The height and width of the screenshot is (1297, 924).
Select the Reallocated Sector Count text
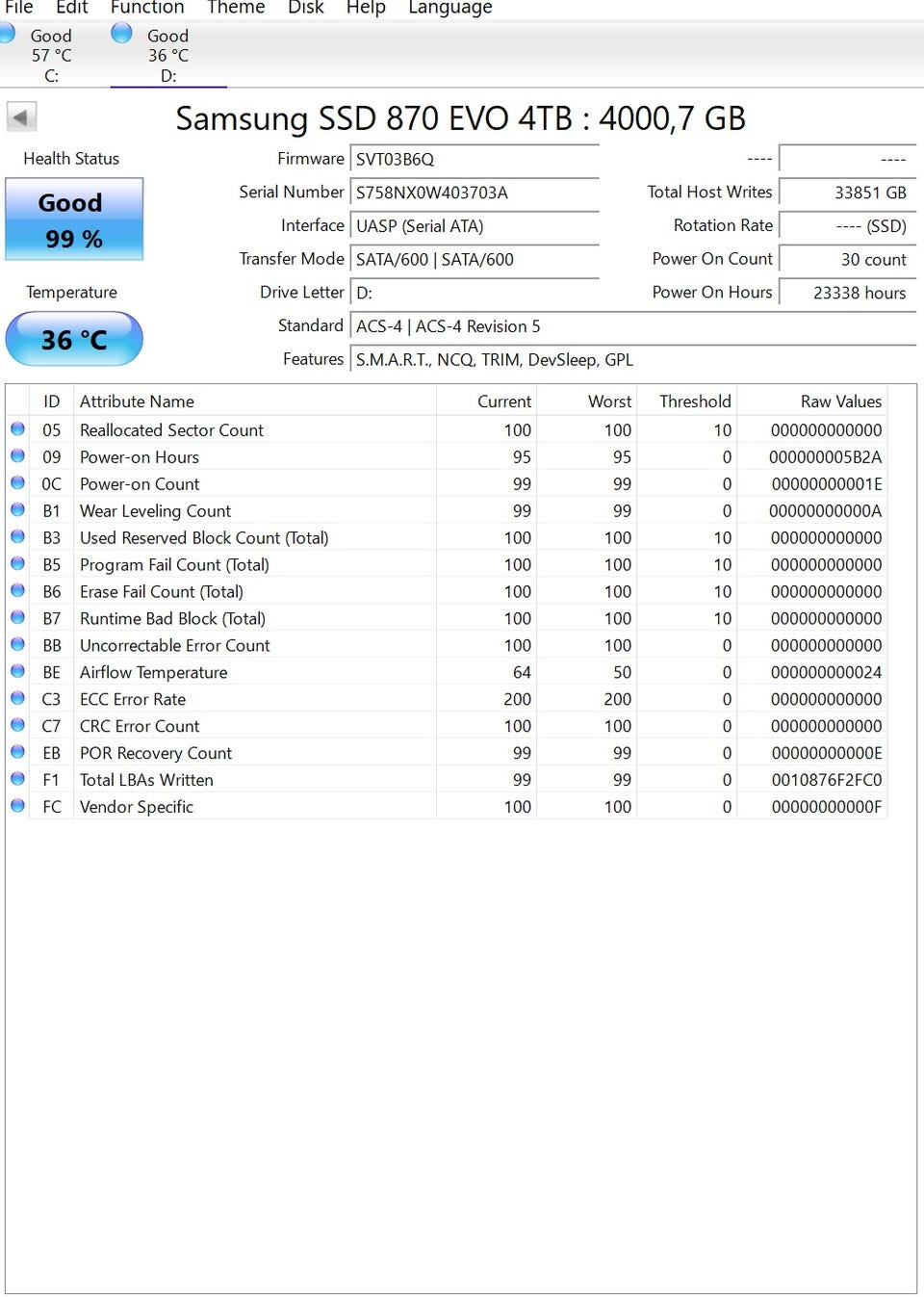pos(171,430)
